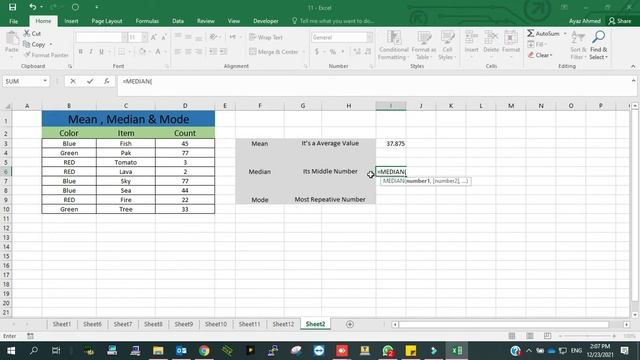Click the fill color bucket swatch
The height and width of the screenshot is (360, 640).
(x=142, y=51)
